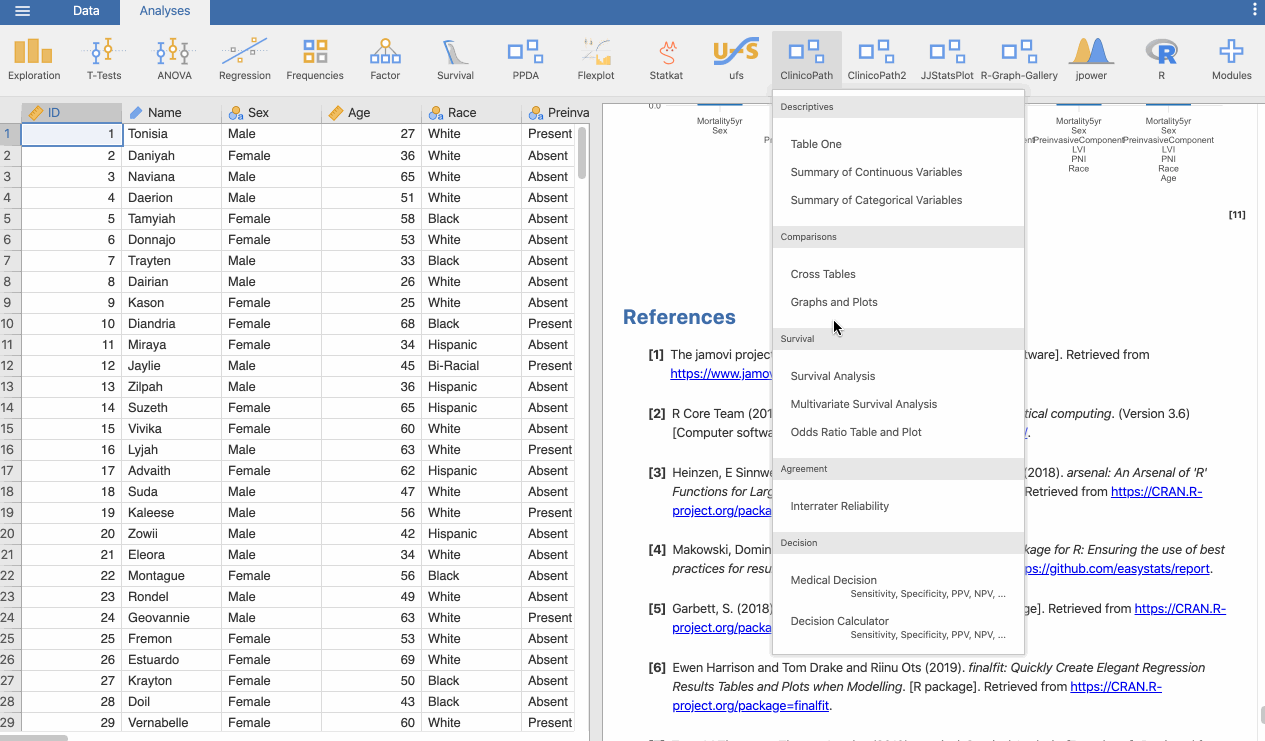The width and height of the screenshot is (1265, 741).
Task: Open the Flexplot module menu
Action: coord(596,59)
